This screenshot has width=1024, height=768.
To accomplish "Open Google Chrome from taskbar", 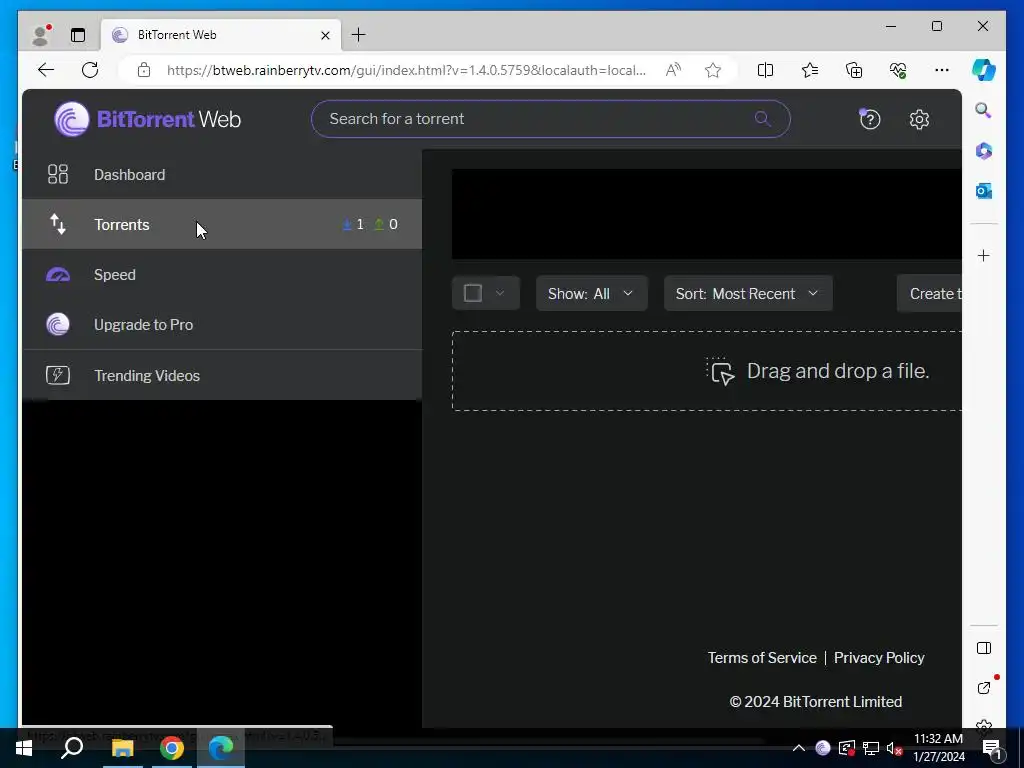I will point(172,748).
